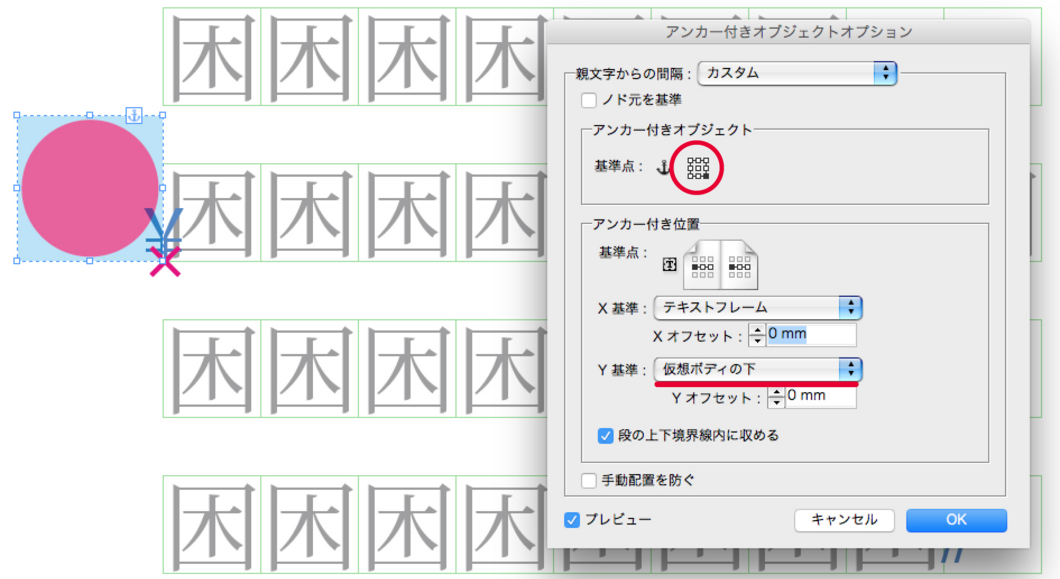
Task: Confirm the dialog with OK
Action: (x=957, y=520)
